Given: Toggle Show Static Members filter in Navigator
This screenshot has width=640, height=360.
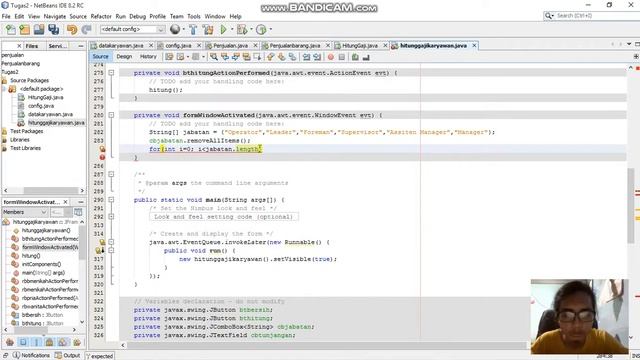Looking at the screenshot, I should 36,342.
